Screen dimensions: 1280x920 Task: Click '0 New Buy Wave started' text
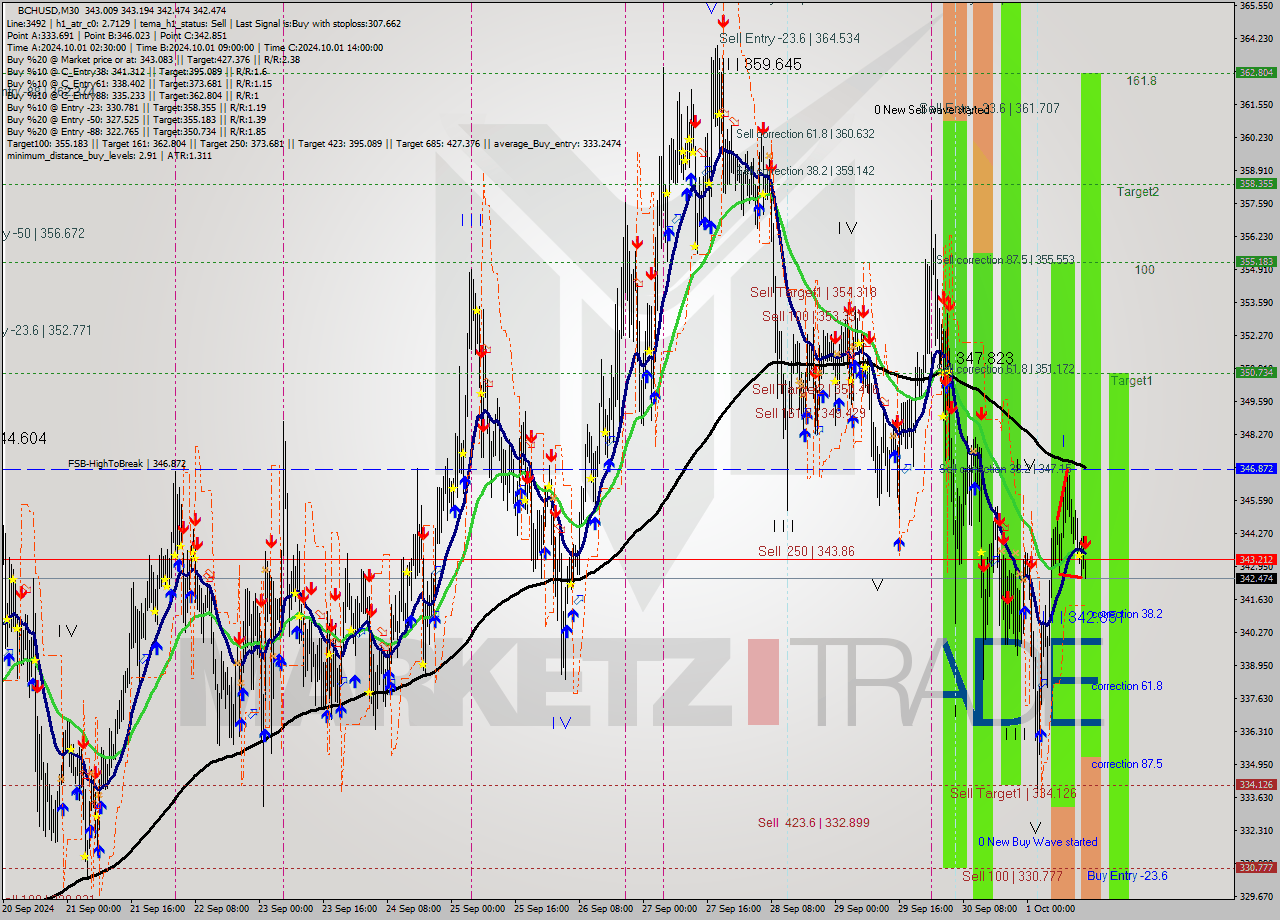tap(1037, 842)
